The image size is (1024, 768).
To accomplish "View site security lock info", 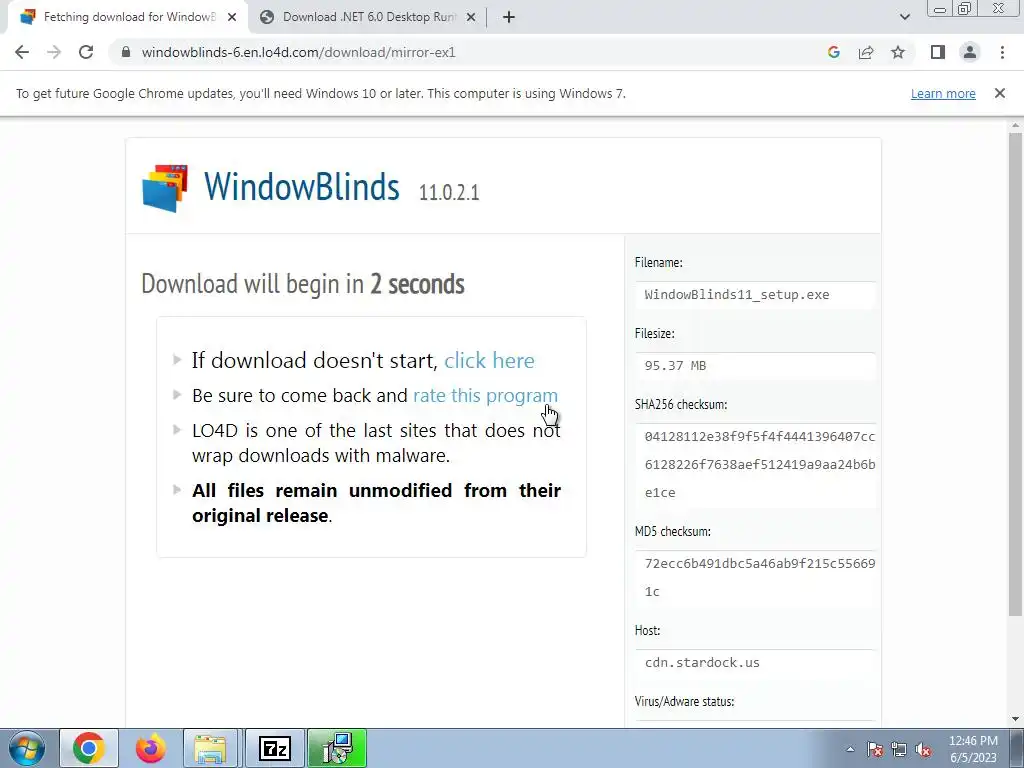I will coord(126,52).
